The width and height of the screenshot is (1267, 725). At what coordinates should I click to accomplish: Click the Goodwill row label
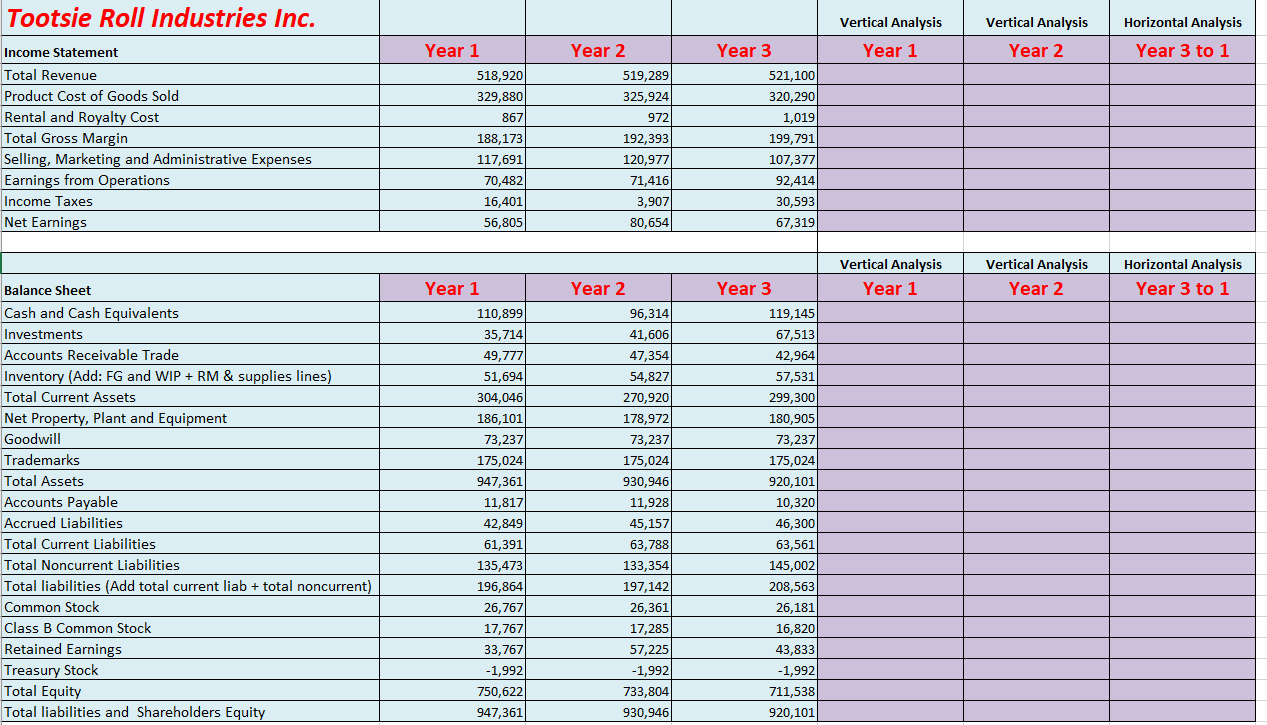click(x=190, y=439)
